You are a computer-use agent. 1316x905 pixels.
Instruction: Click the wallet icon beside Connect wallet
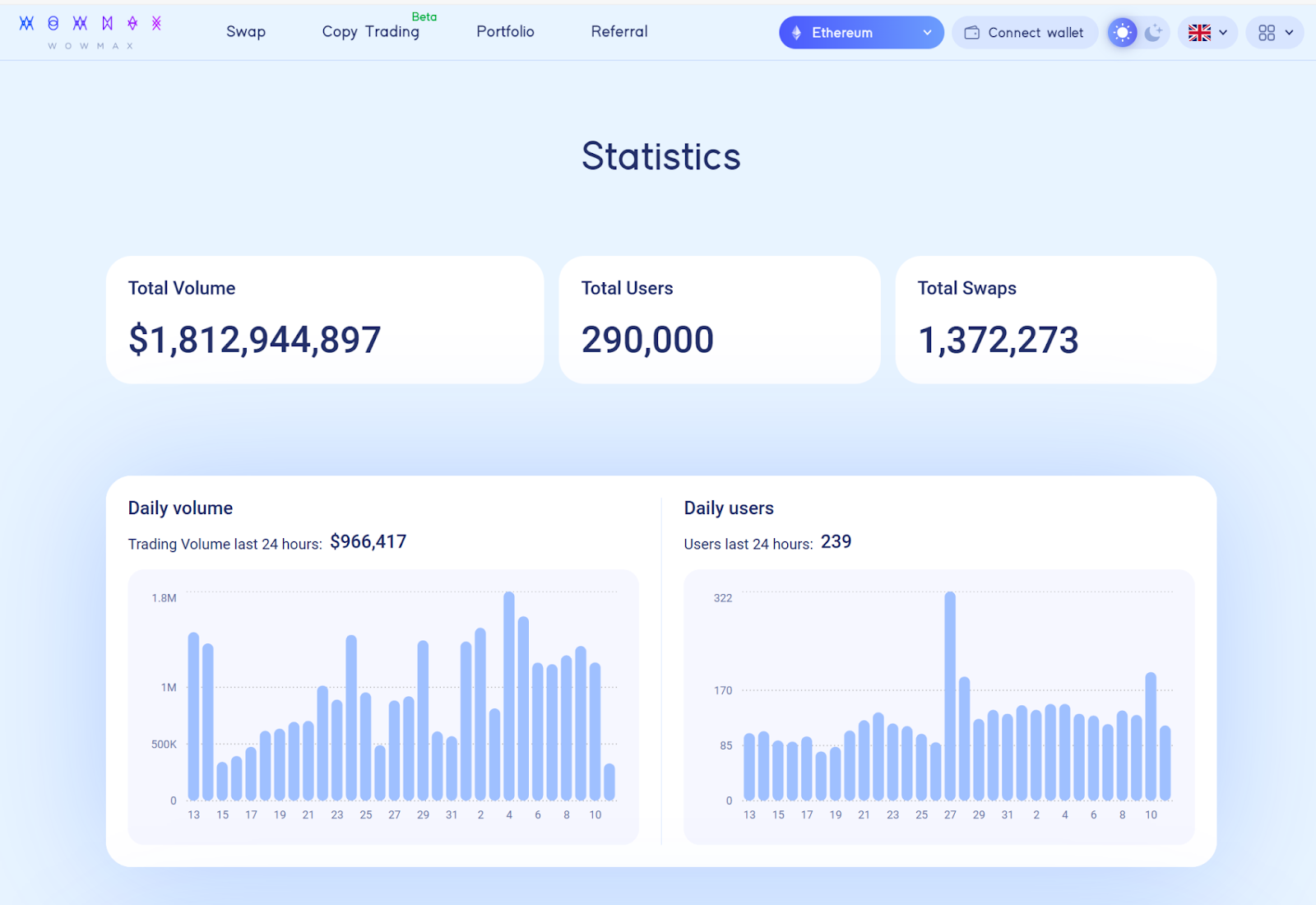coord(971,33)
